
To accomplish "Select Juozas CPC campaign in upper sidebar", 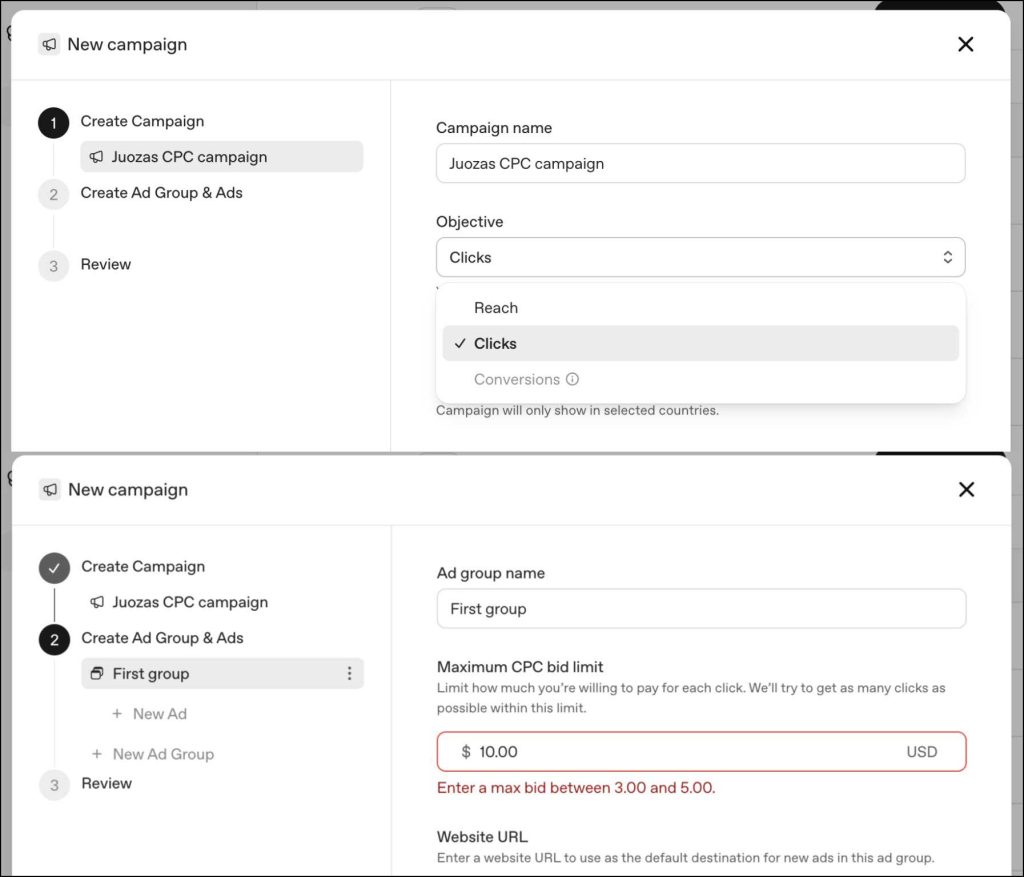I will 221,157.
